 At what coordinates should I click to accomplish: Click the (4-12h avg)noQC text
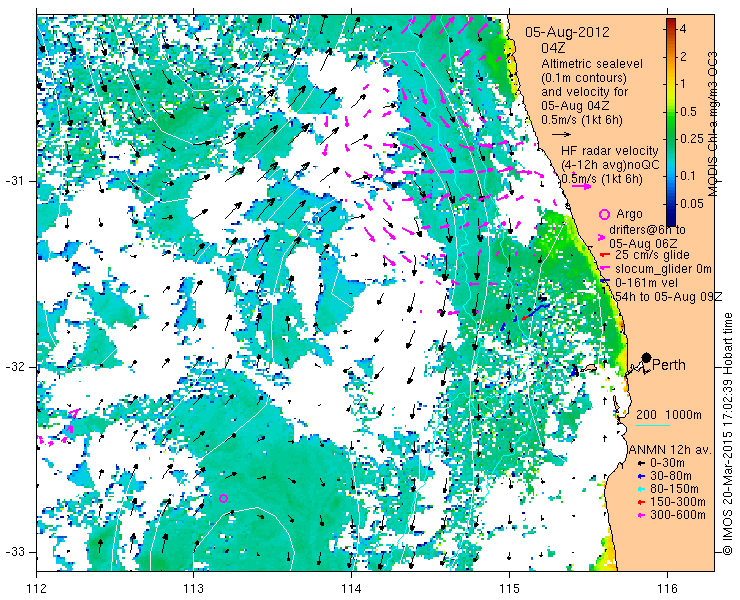click(x=610, y=165)
